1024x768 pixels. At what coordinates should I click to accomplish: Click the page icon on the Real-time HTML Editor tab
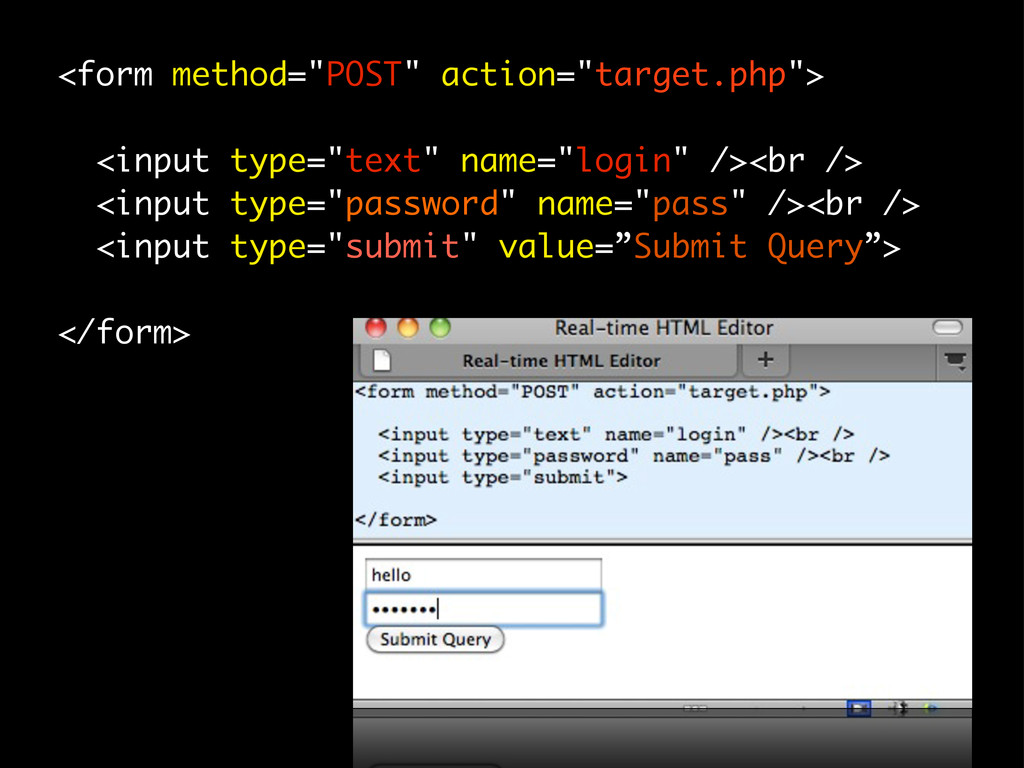(x=381, y=360)
